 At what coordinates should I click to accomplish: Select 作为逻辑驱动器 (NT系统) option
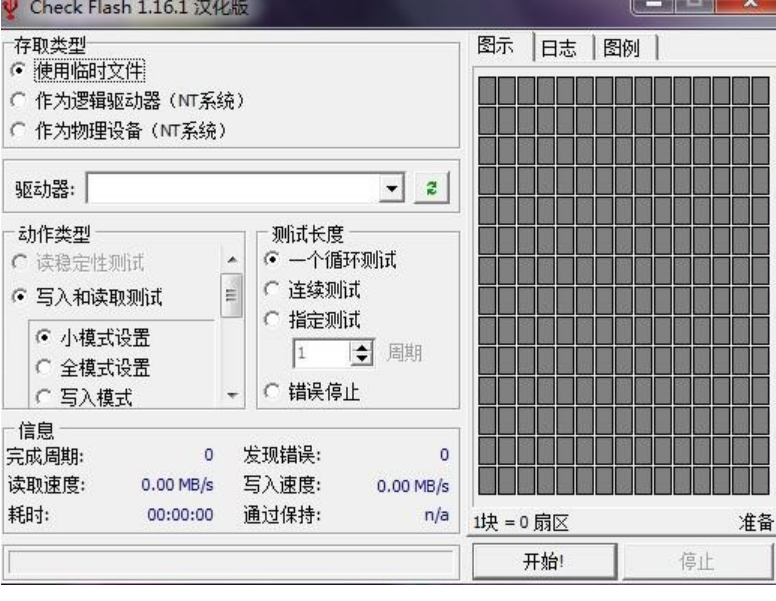tap(19, 100)
